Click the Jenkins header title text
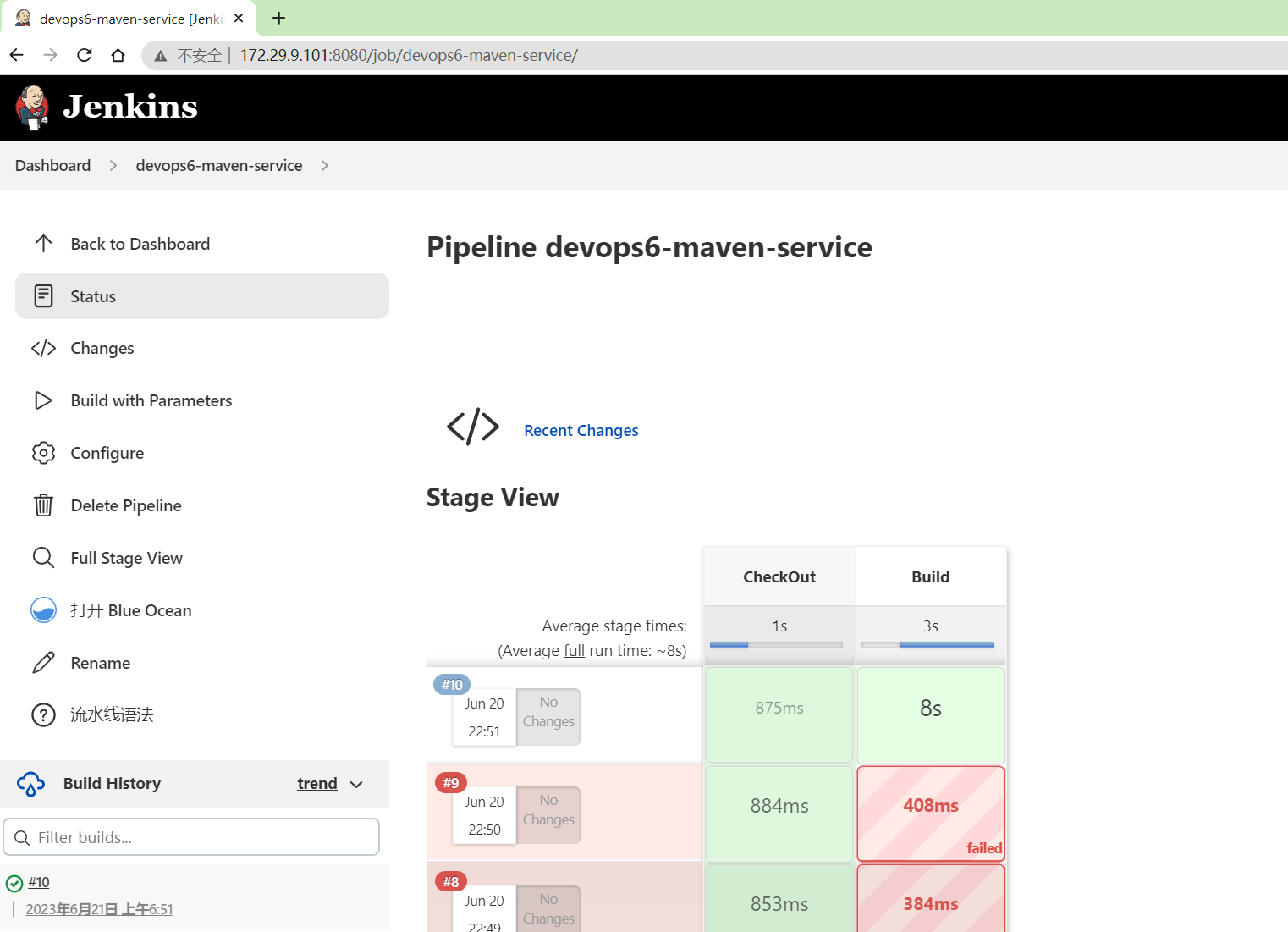Viewport: 1288px width, 932px height. point(130,107)
